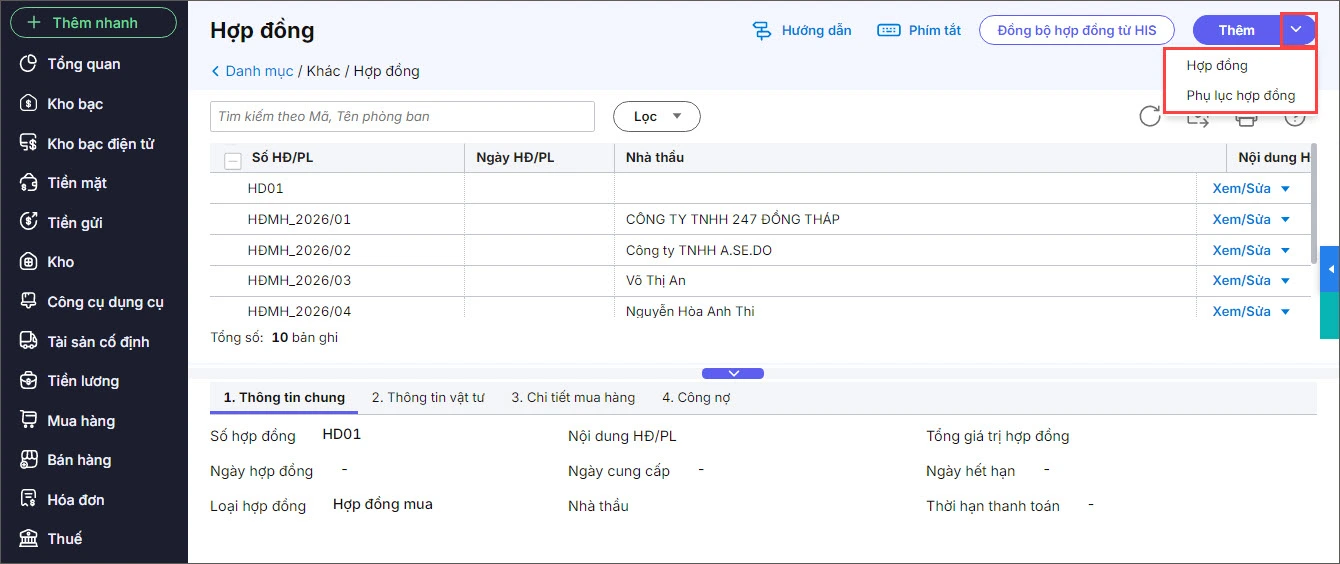Collapse detail panel with purple chevron
Image resolution: width=1340 pixels, height=564 pixels.
tap(733, 373)
